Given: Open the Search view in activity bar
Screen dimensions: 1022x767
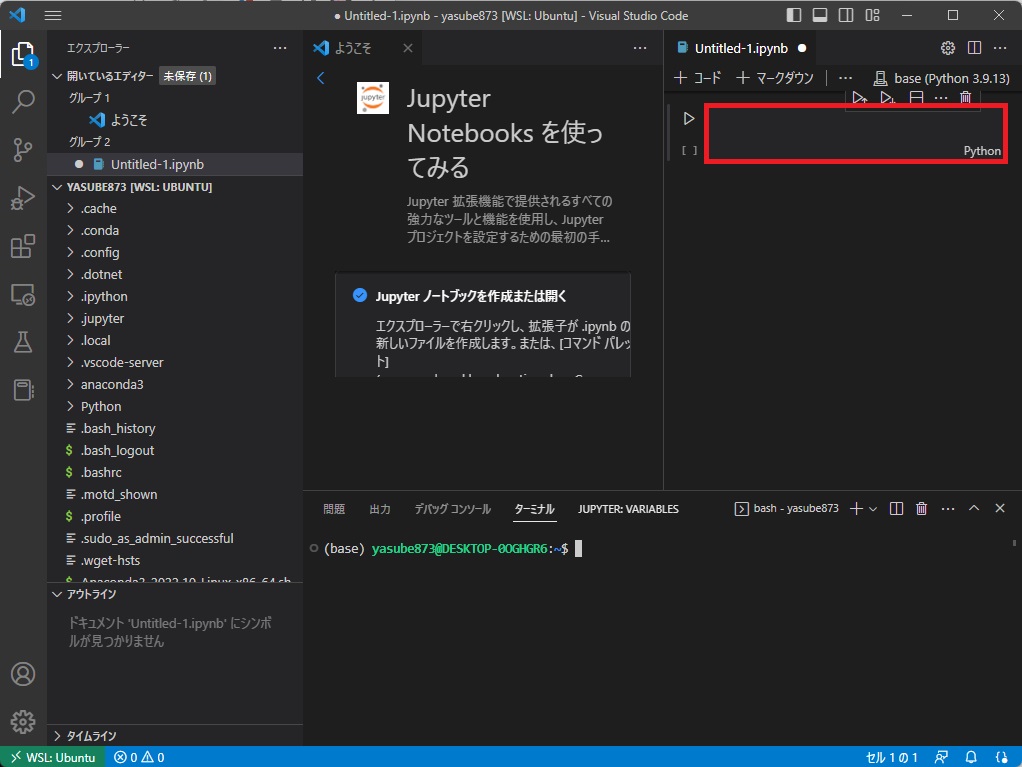Looking at the screenshot, I should coord(23,102).
